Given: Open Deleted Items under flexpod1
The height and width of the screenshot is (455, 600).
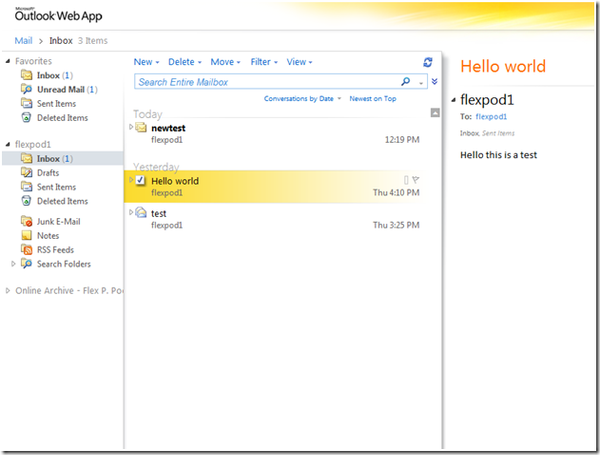Looking at the screenshot, I should [62, 201].
